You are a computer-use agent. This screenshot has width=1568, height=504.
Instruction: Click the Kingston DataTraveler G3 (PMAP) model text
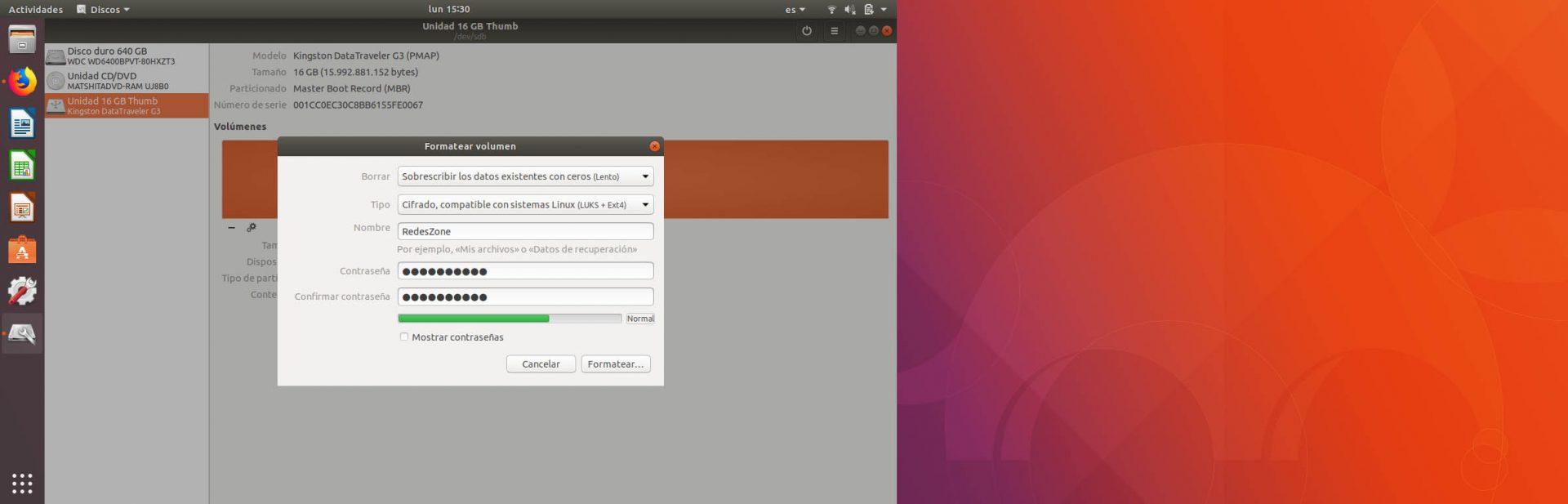pyautogui.click(x=366, y=56)
